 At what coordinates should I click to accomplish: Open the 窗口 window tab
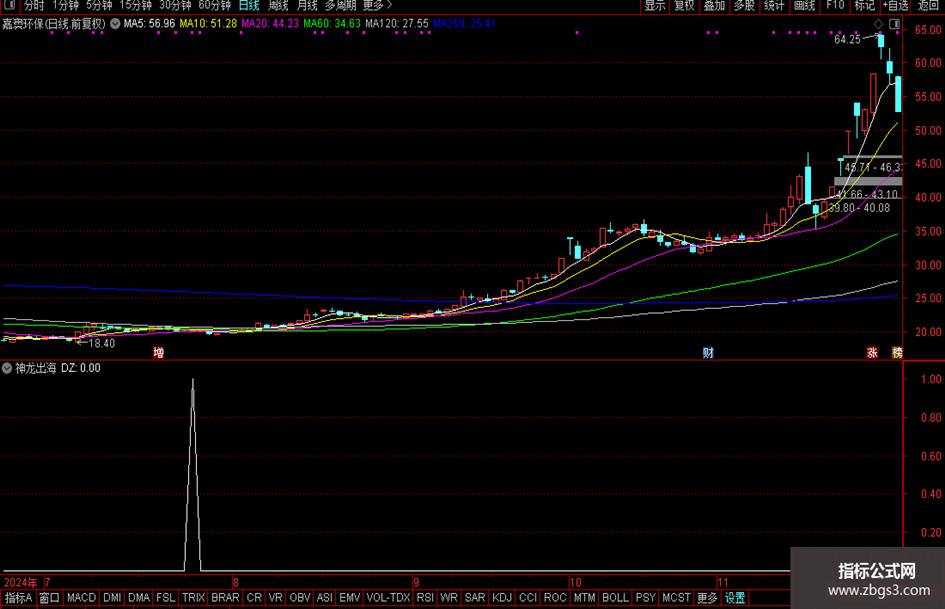(x=49, y=598)
